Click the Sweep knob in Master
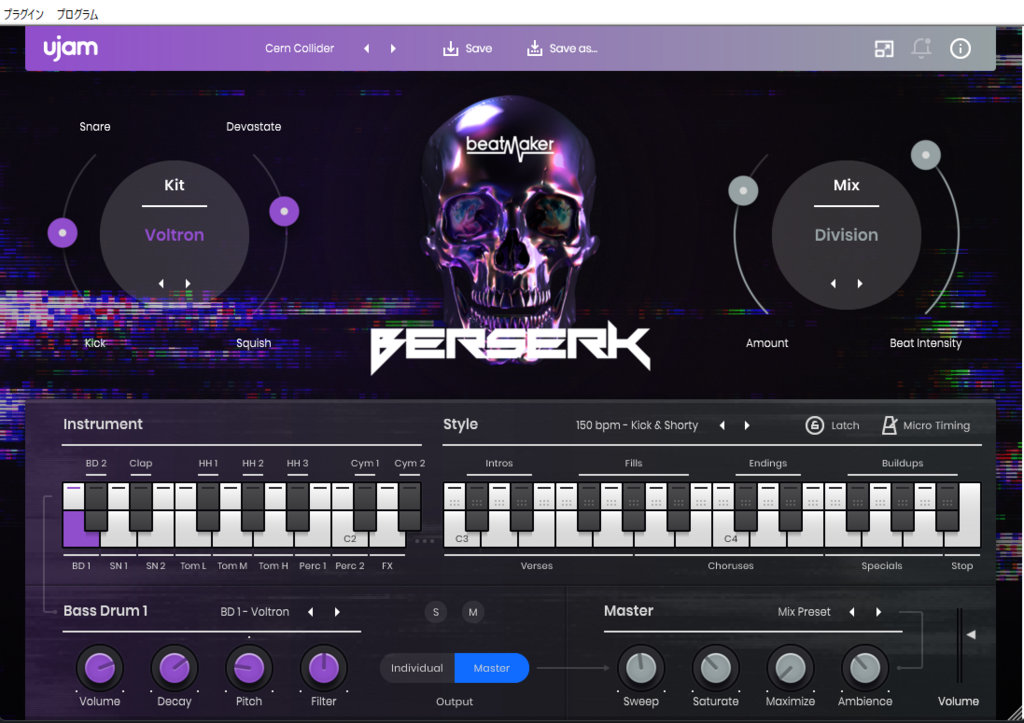The width and height of the screenshot is (1024, 723). 641,667
